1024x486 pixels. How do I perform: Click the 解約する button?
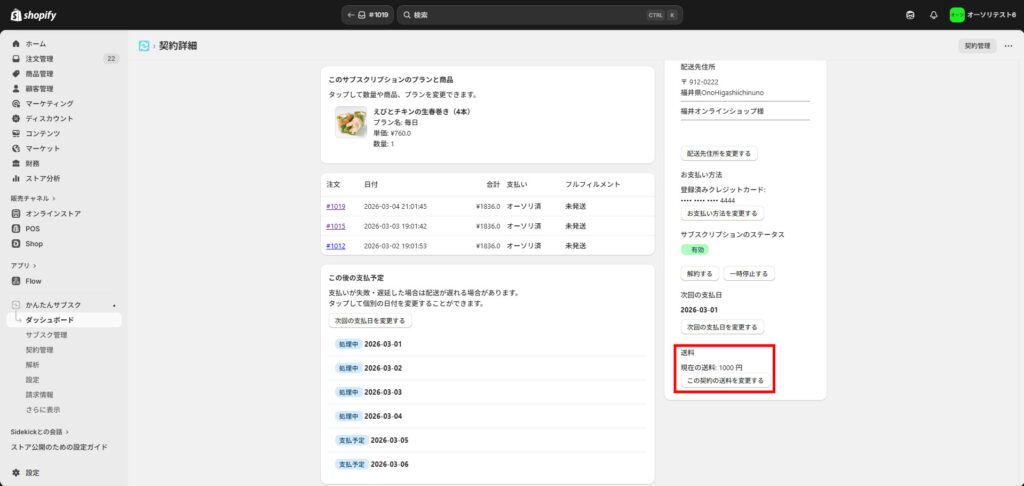coord(699,273)
